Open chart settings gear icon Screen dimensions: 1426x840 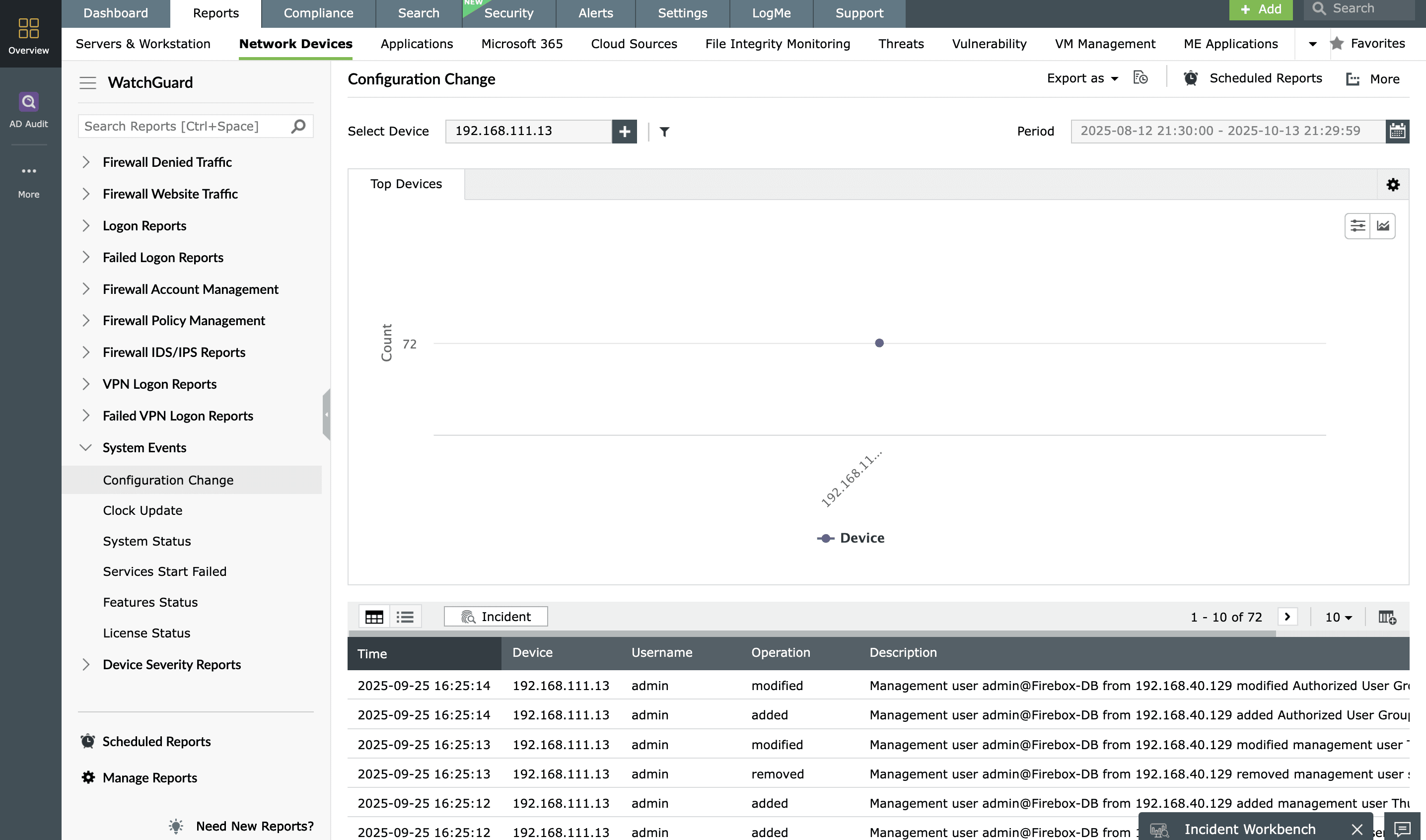(1393, 185)
